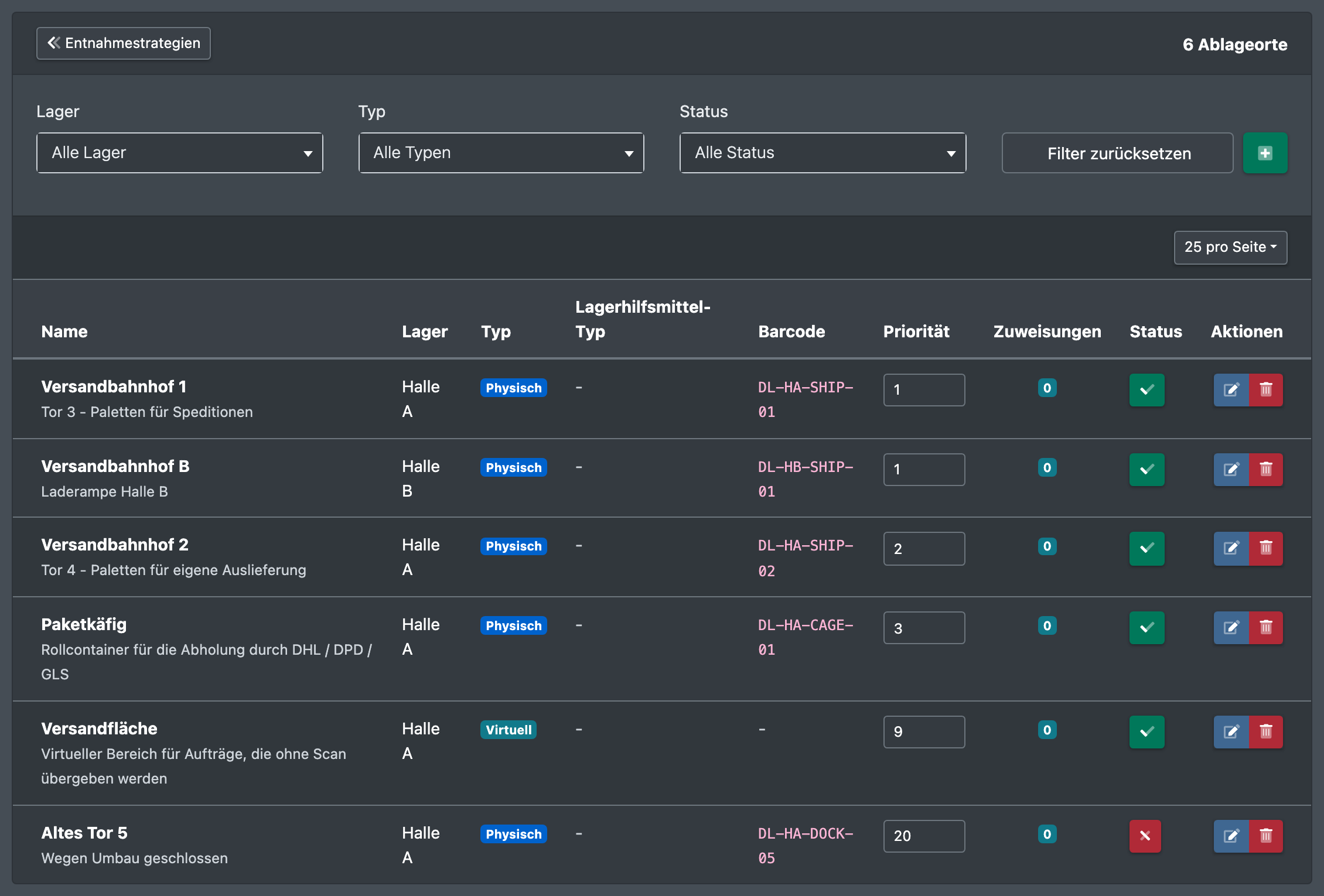Viewport: 1324px width, 896px height.
Task: Click priority field showing 20
Action: tap(924, 836)
